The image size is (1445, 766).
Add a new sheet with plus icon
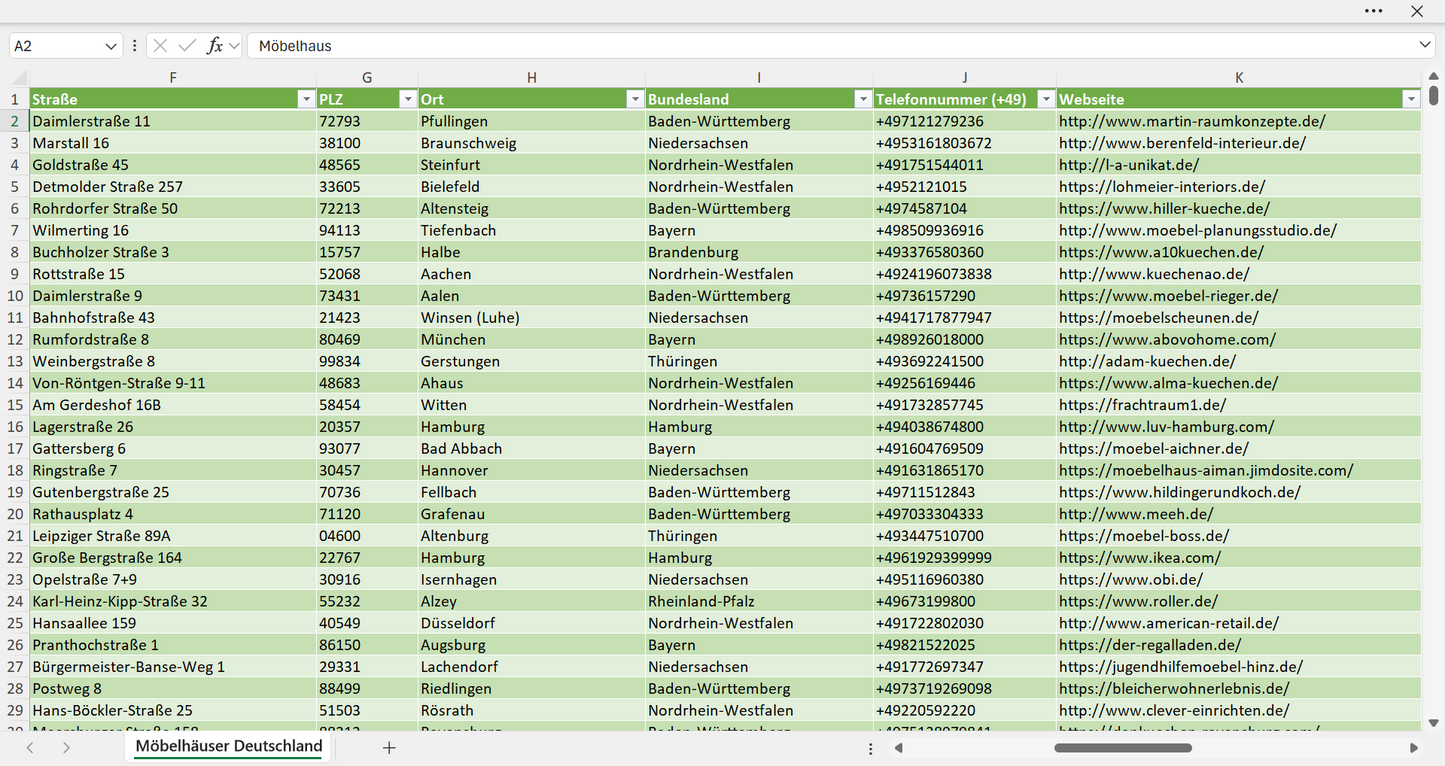(x=389, y=747)
